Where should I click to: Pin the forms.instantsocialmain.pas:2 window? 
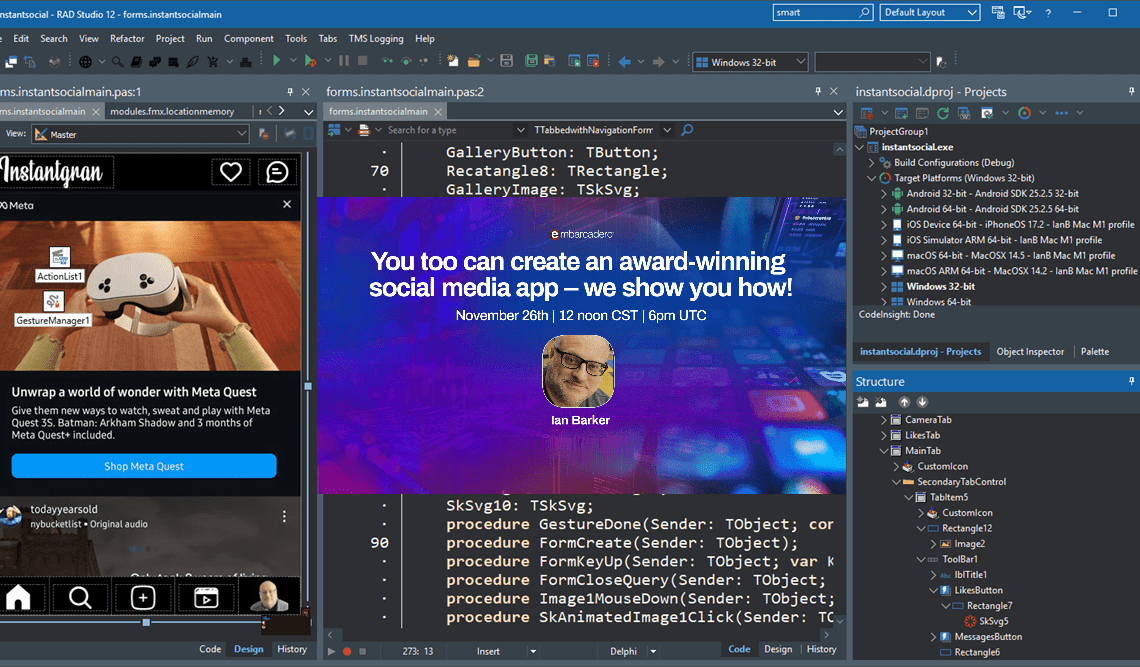point(818,92)
